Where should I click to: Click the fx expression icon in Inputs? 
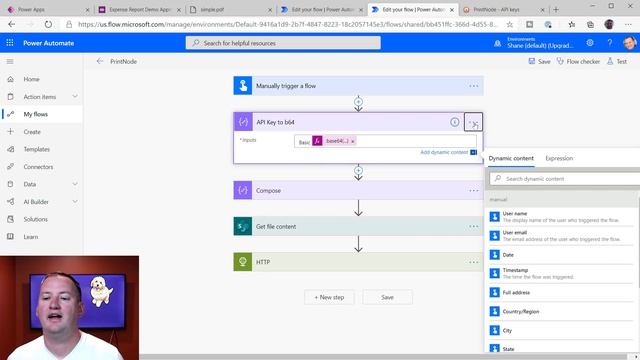(x=317, y=141)
